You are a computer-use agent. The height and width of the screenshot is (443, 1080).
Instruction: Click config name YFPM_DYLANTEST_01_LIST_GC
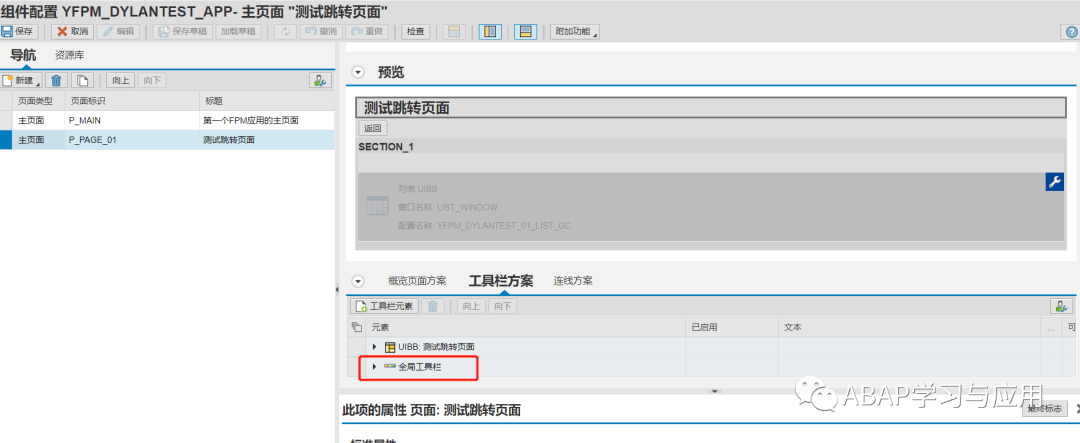coord(503,225)
